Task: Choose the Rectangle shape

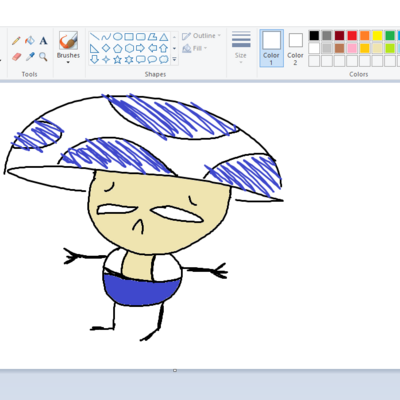Action: [x=129, y=37]
